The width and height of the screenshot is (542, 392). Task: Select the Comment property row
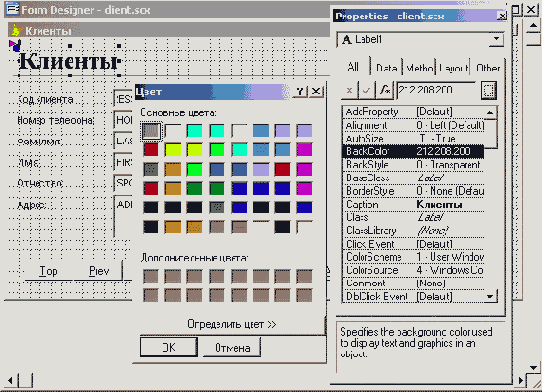point(413,283)
